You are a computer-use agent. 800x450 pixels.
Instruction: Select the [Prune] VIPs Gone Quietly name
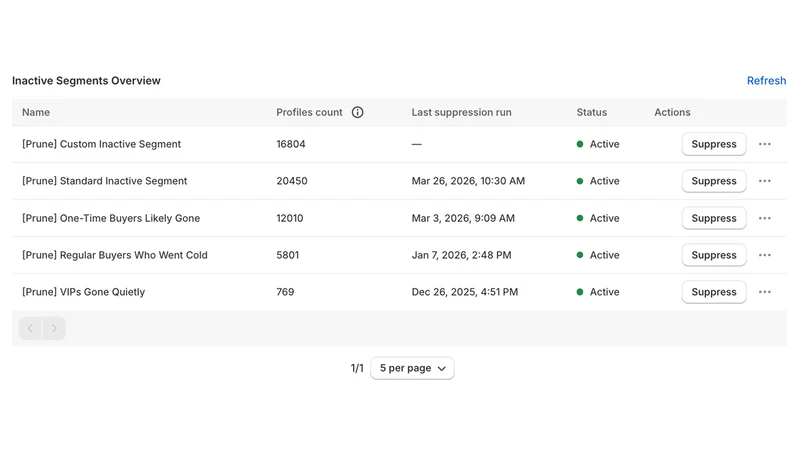point(84,292)
